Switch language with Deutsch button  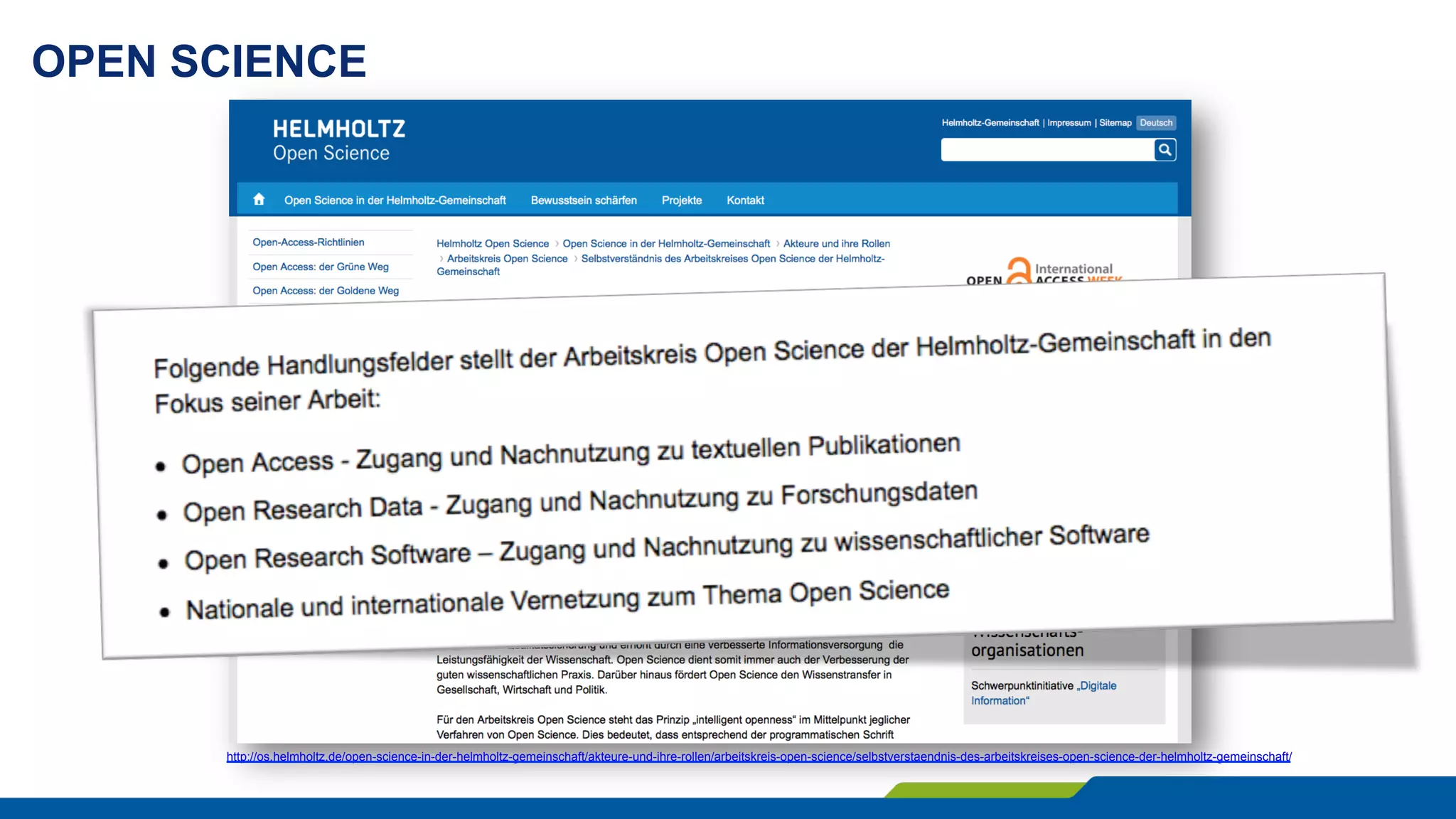(1156, 123)
